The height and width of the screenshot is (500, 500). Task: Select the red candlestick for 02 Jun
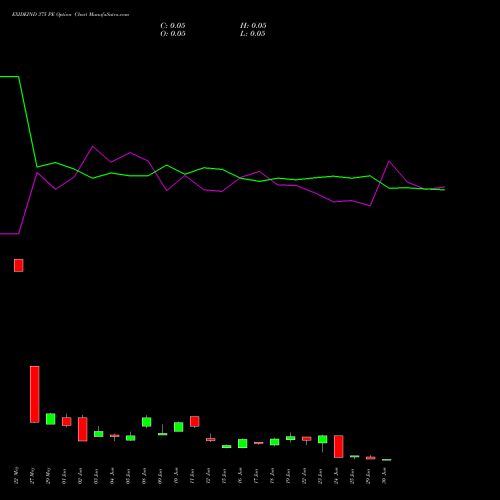(x=83, y=429)
